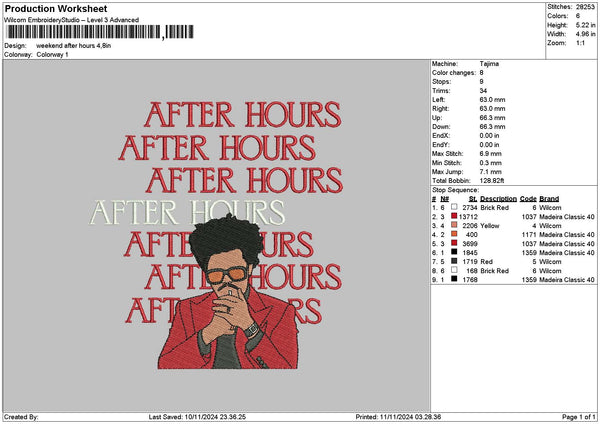Click the Zoom value 1:1
The height and width of the screenshot is (424, 600).
point(580,43)
